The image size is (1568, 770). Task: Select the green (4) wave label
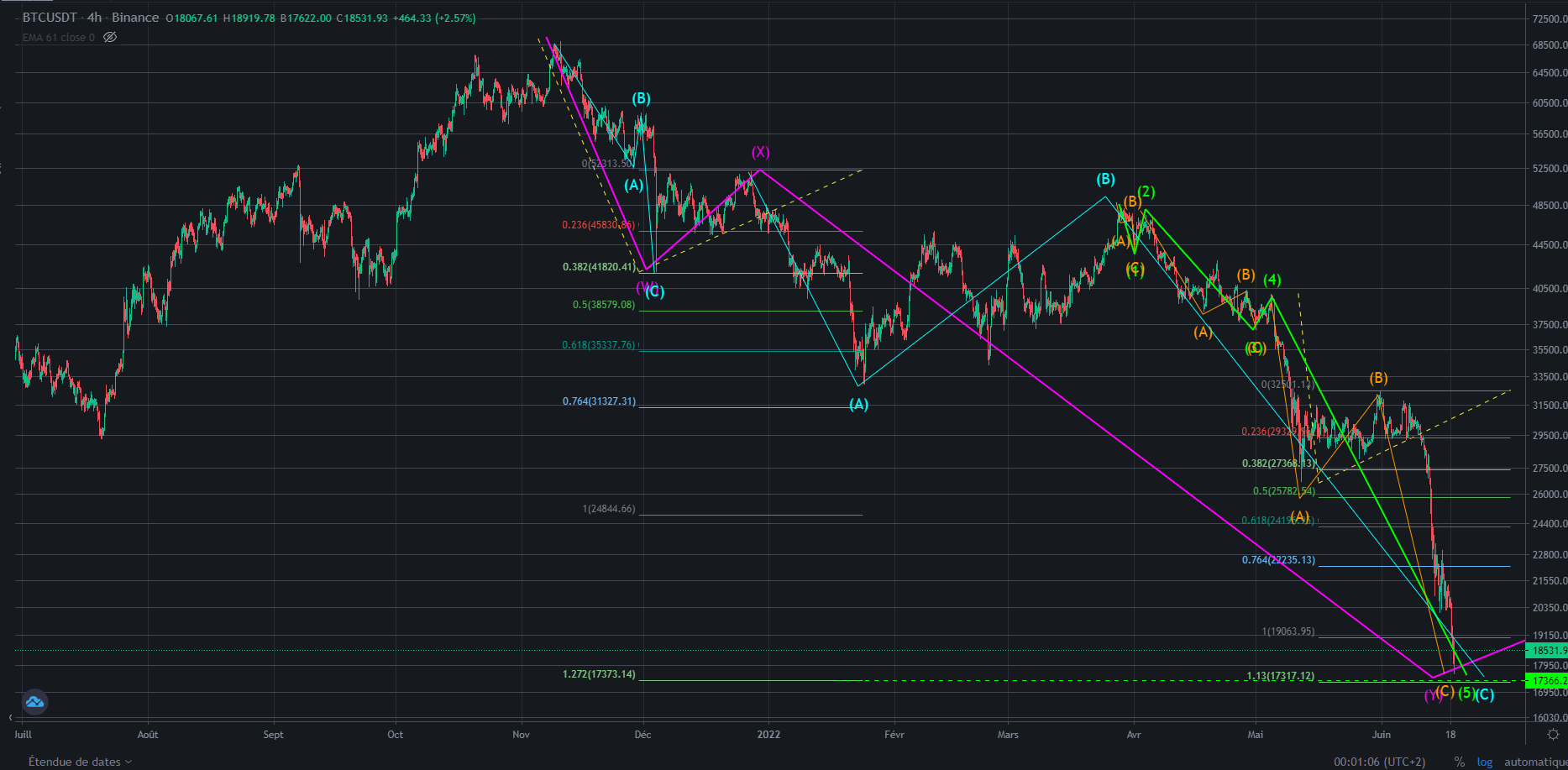[1272, 280]
